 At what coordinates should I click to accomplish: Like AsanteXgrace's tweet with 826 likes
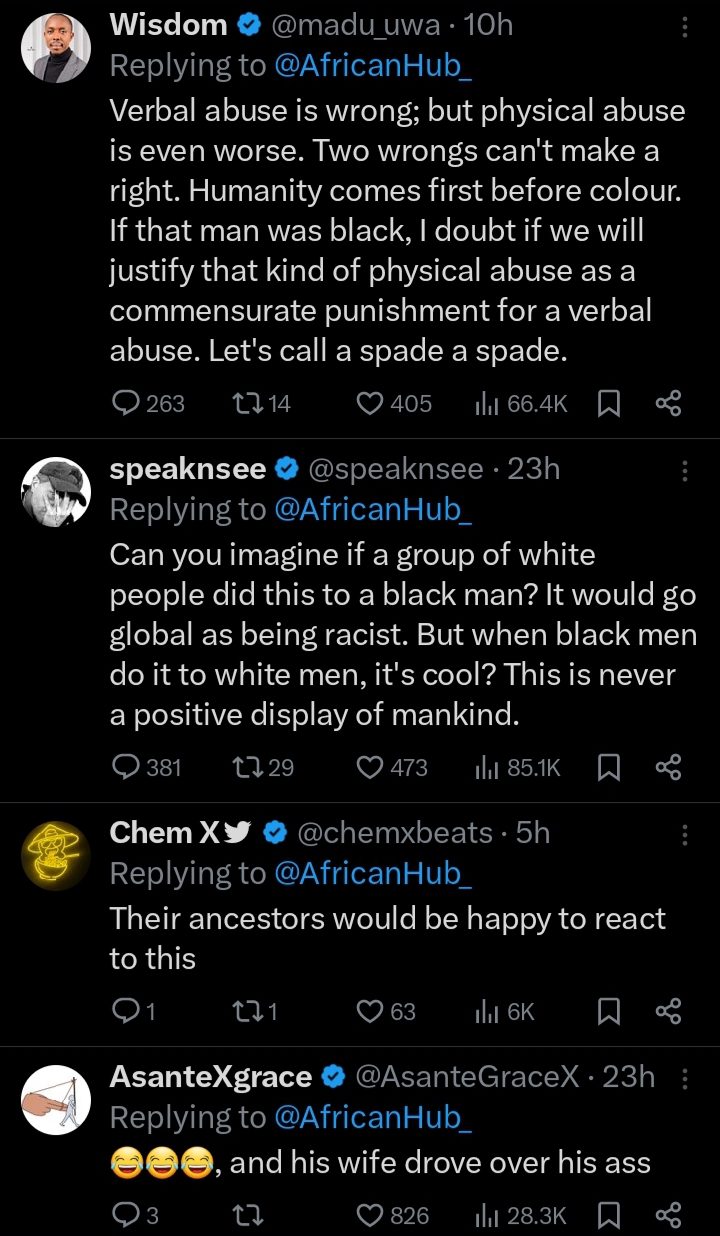pos(371,1215)
